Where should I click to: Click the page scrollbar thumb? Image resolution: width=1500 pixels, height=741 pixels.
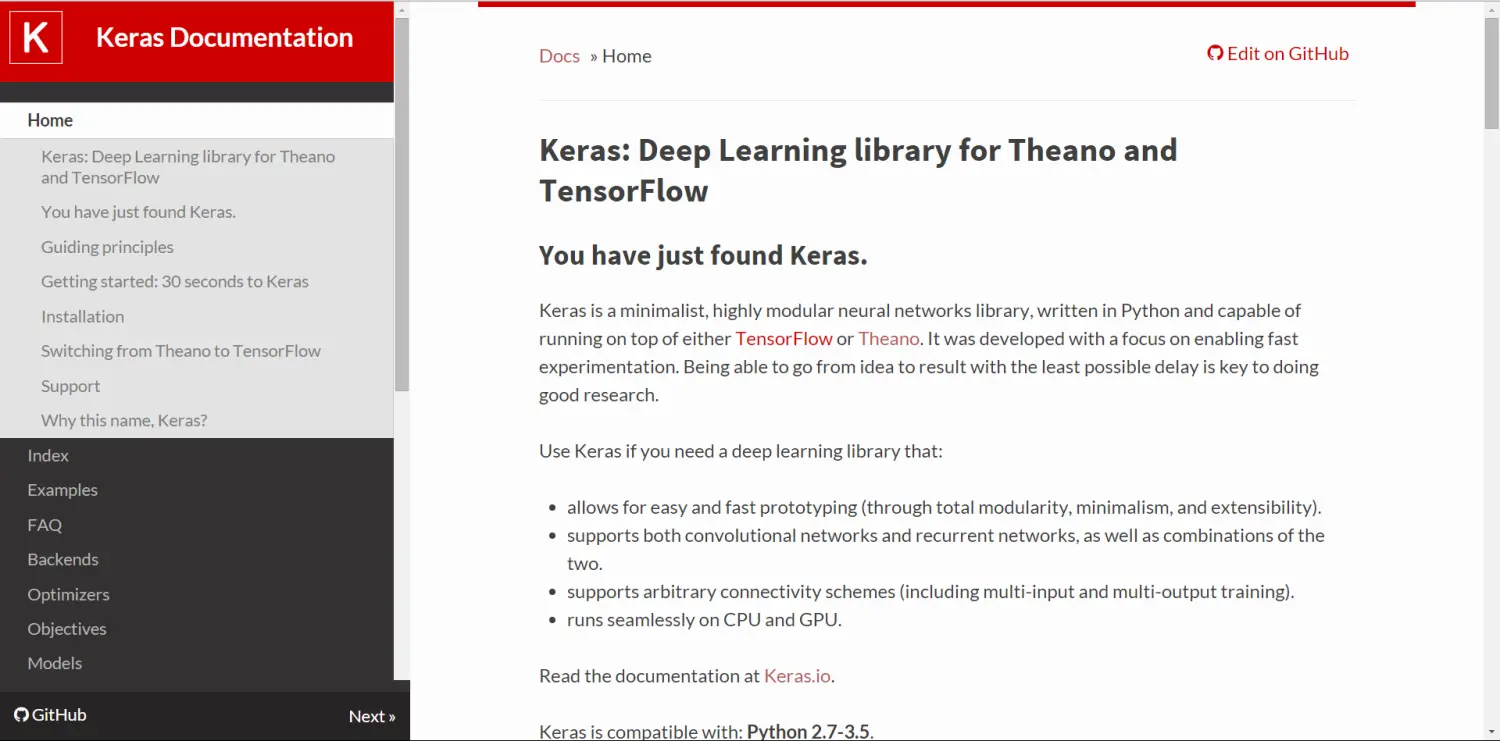1492,75
